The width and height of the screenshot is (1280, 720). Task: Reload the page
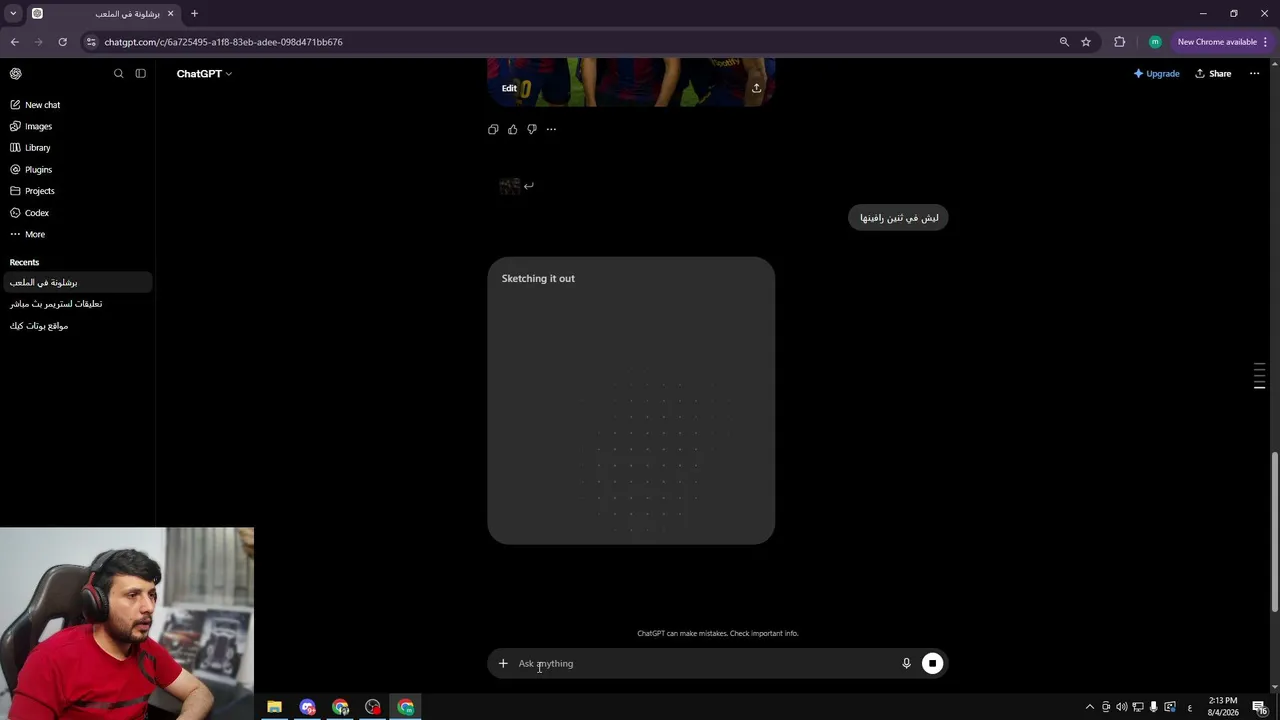(x=62, y=42)
